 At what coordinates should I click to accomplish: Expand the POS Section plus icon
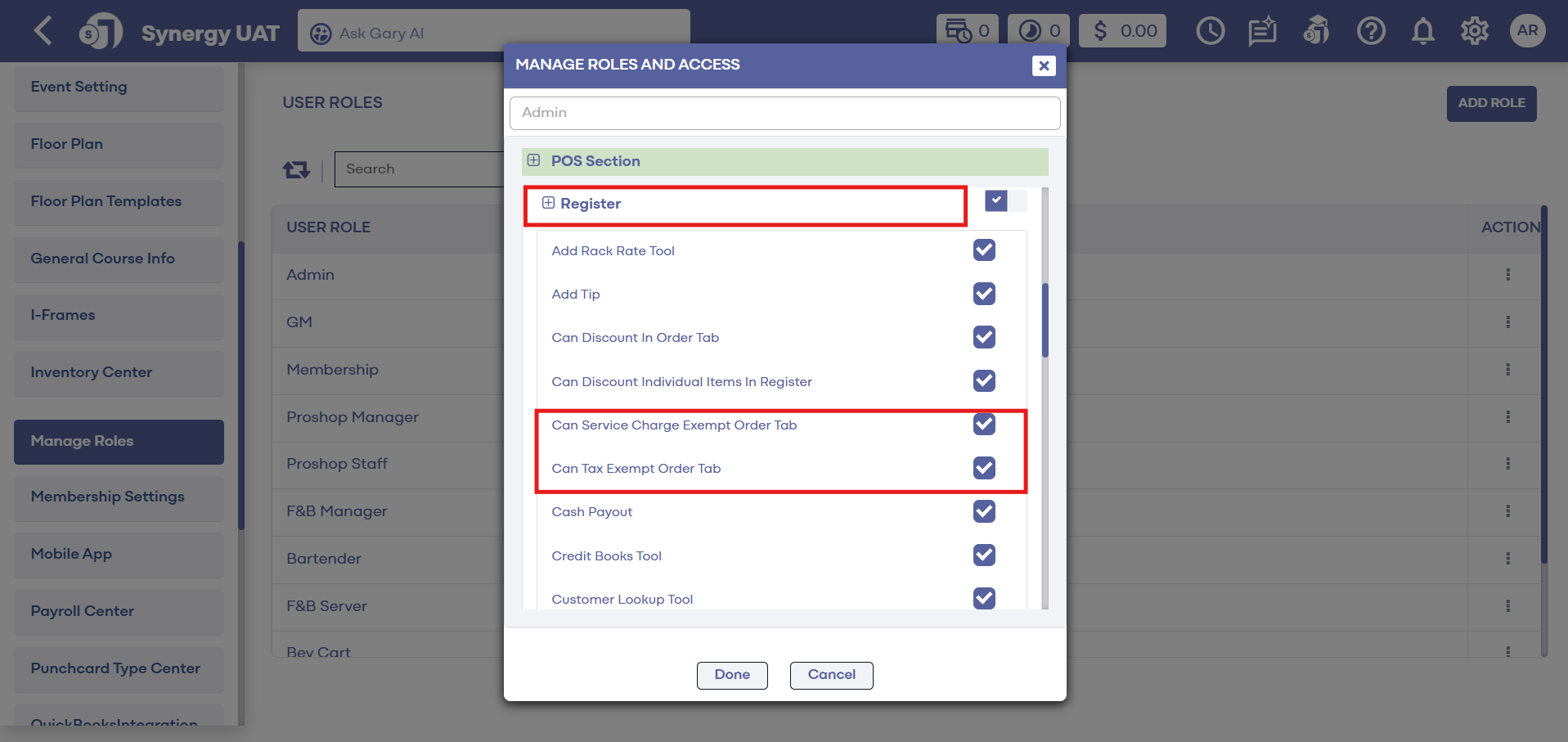[533, 160]
